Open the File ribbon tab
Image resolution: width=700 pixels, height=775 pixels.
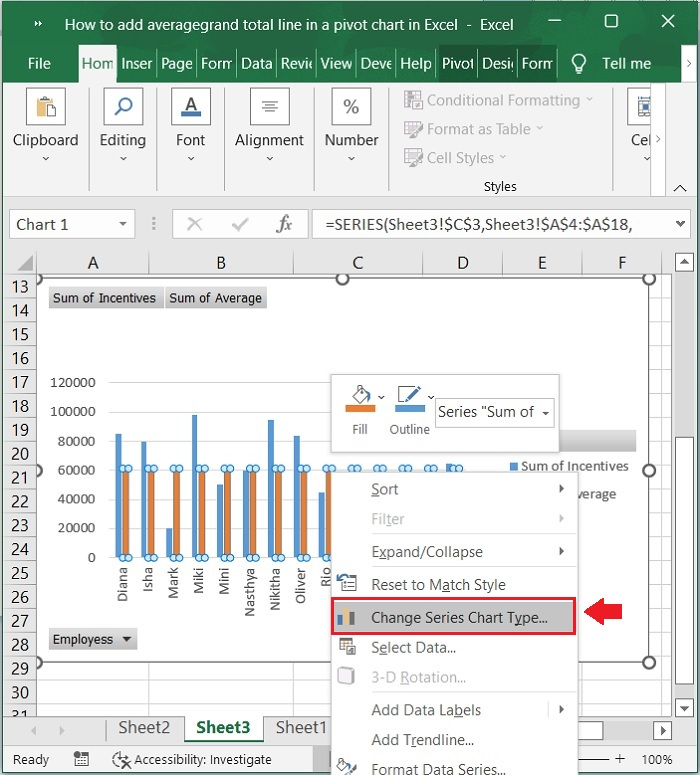pos(39,63)
